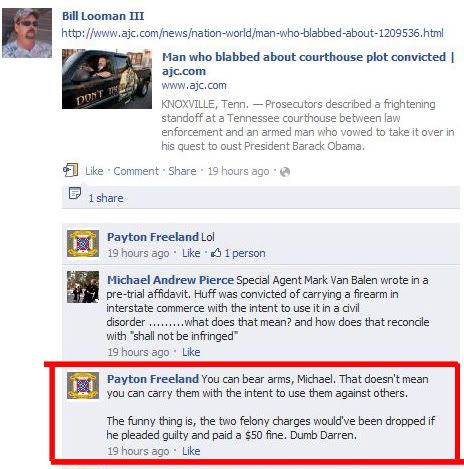Like Payton Freeland's 'Lol' comment
The height and width of the screenshot is (469, 464).
(191, 253)
